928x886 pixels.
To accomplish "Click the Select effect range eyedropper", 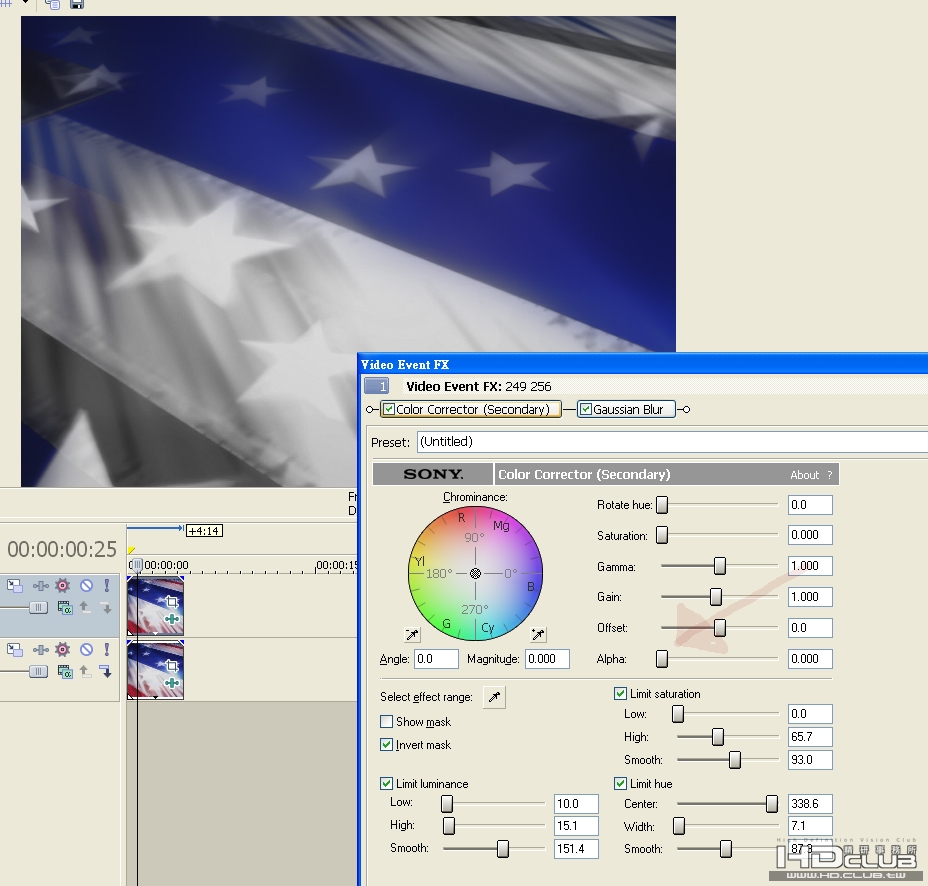I will [494, 697].
